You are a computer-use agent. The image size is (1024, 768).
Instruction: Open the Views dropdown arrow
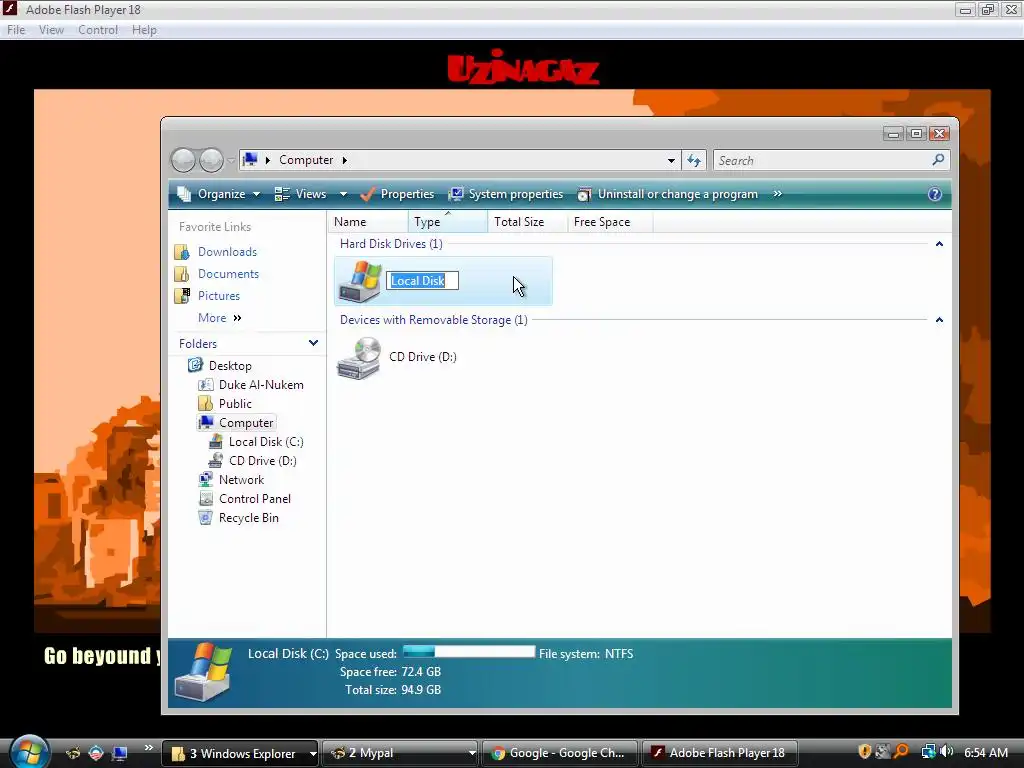(344, 195)
